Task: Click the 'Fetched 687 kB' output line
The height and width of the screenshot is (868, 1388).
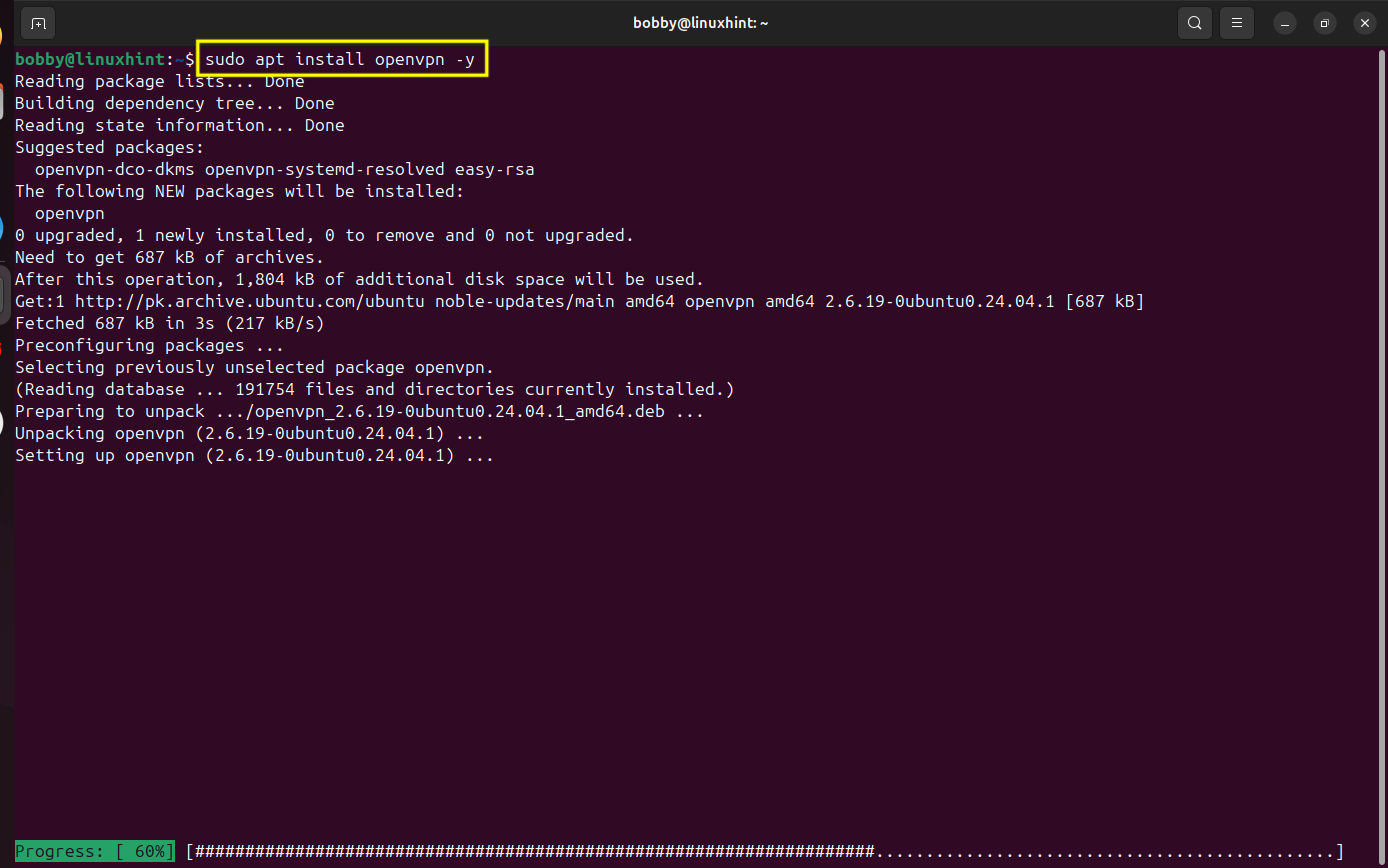Action: (x=169, y=323)
